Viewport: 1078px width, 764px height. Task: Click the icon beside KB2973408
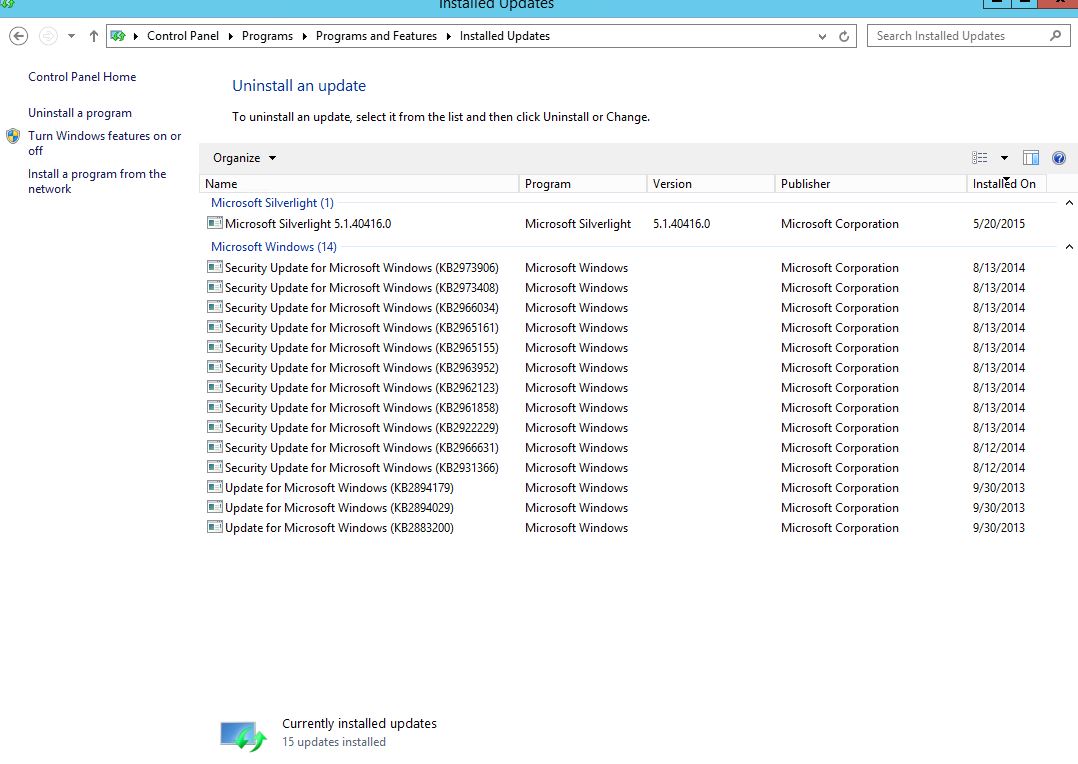[x=214, y=287]
